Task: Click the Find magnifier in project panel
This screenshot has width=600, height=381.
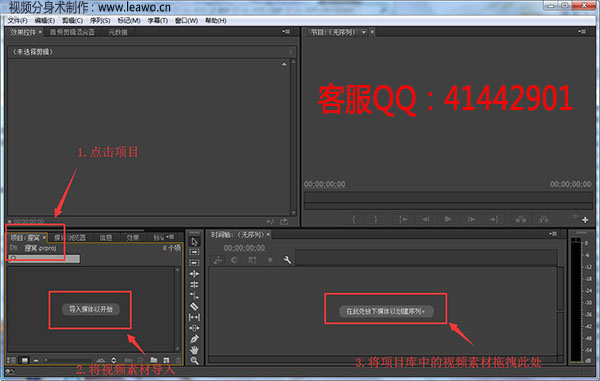Action: click(x=140, y=360)
